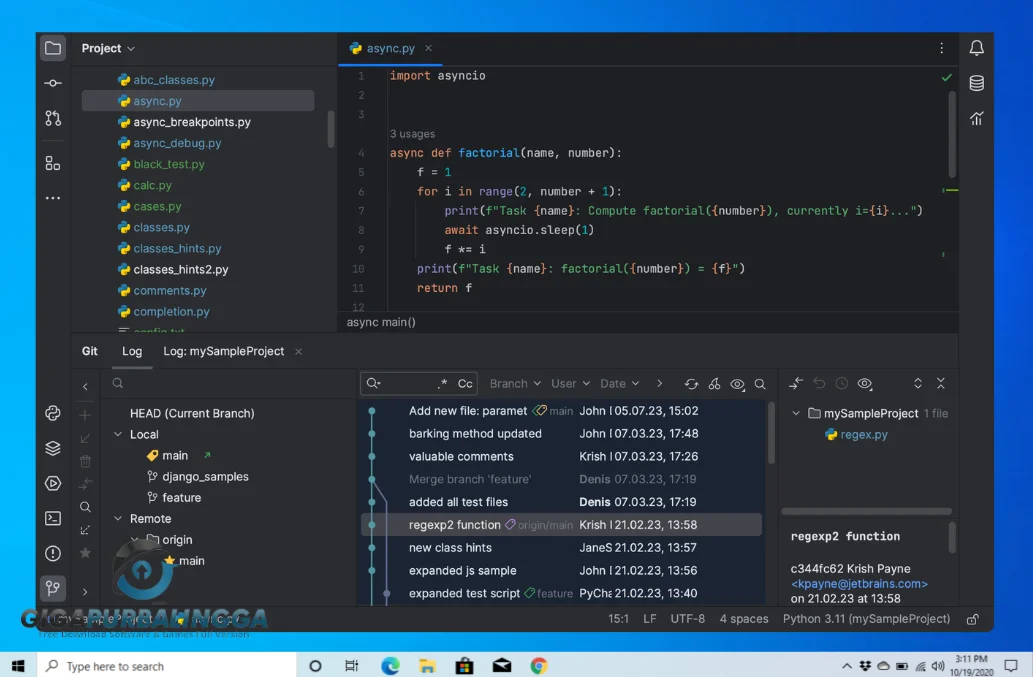Click the Git tool window title
Image resolution: width=1033 pixels, height=677 pixels.
tap(90, 351)
